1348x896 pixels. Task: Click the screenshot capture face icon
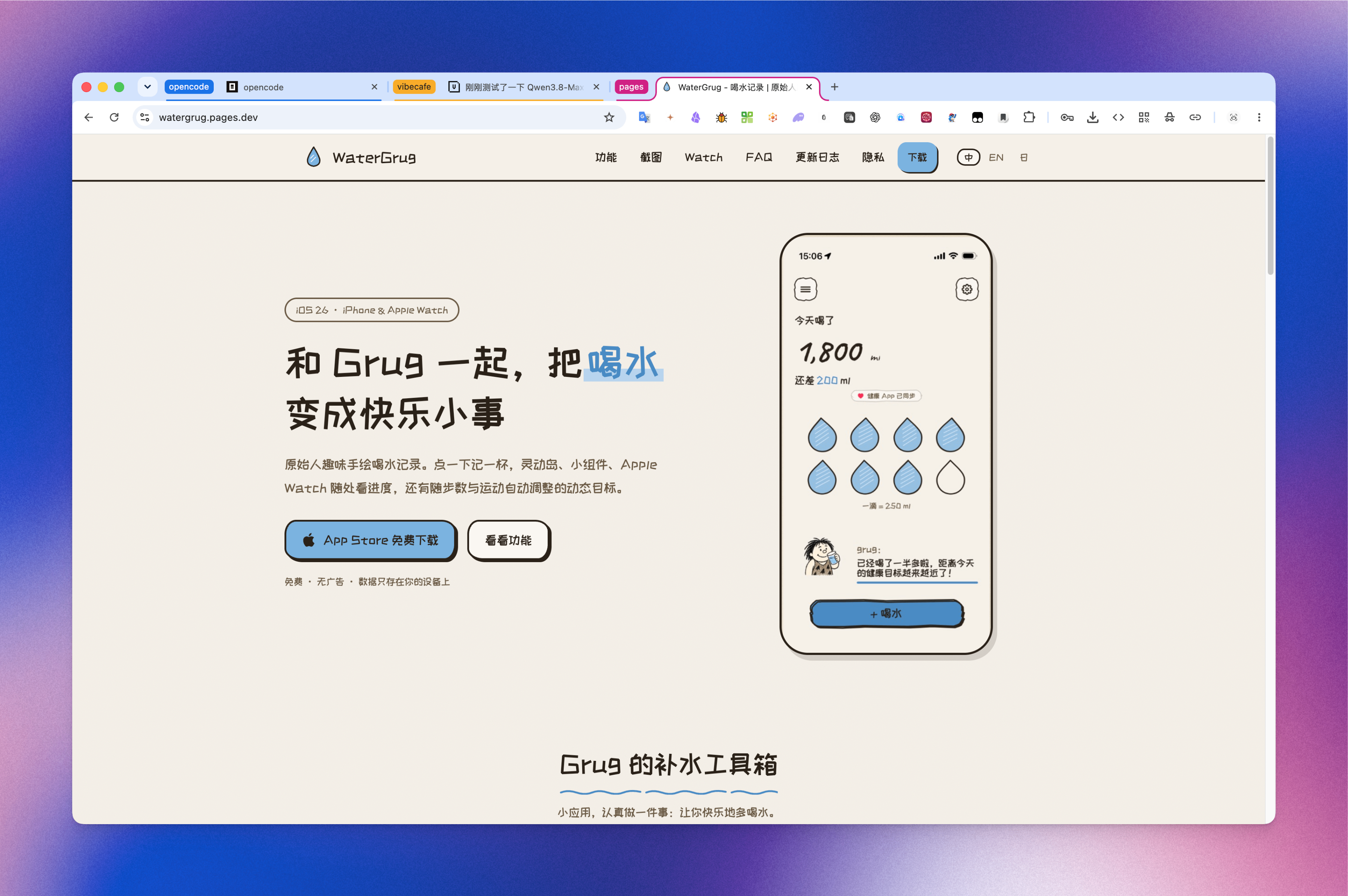[x=1234, y=117]
